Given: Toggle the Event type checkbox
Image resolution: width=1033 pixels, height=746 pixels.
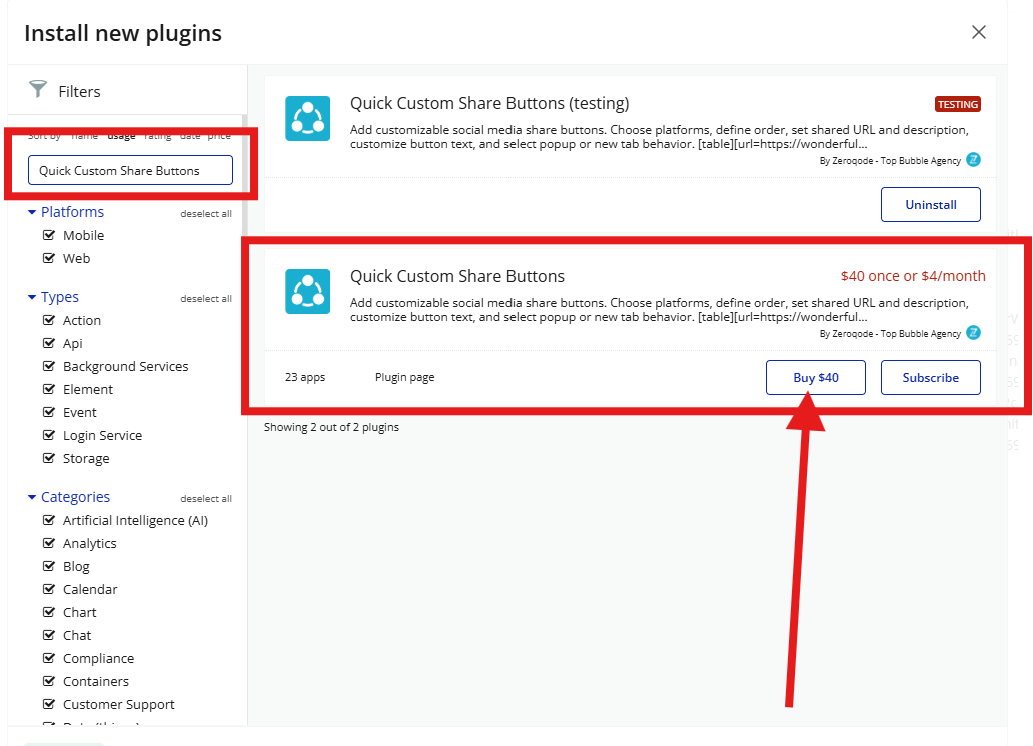Looking at the screenshot, I should [x=49, y=413].
